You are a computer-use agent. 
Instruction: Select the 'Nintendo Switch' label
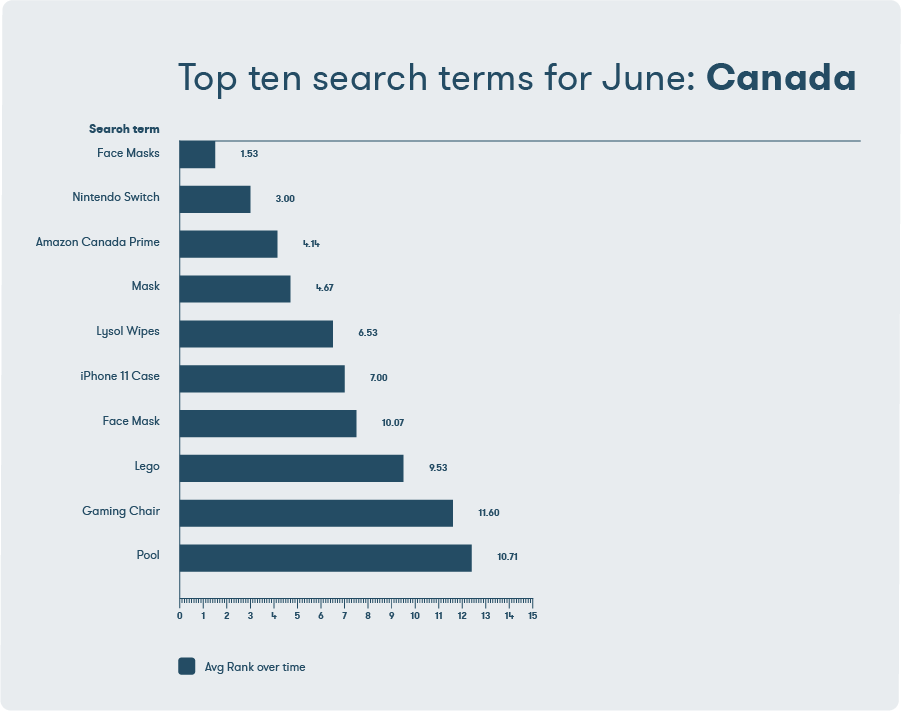(x=116, y=197)
